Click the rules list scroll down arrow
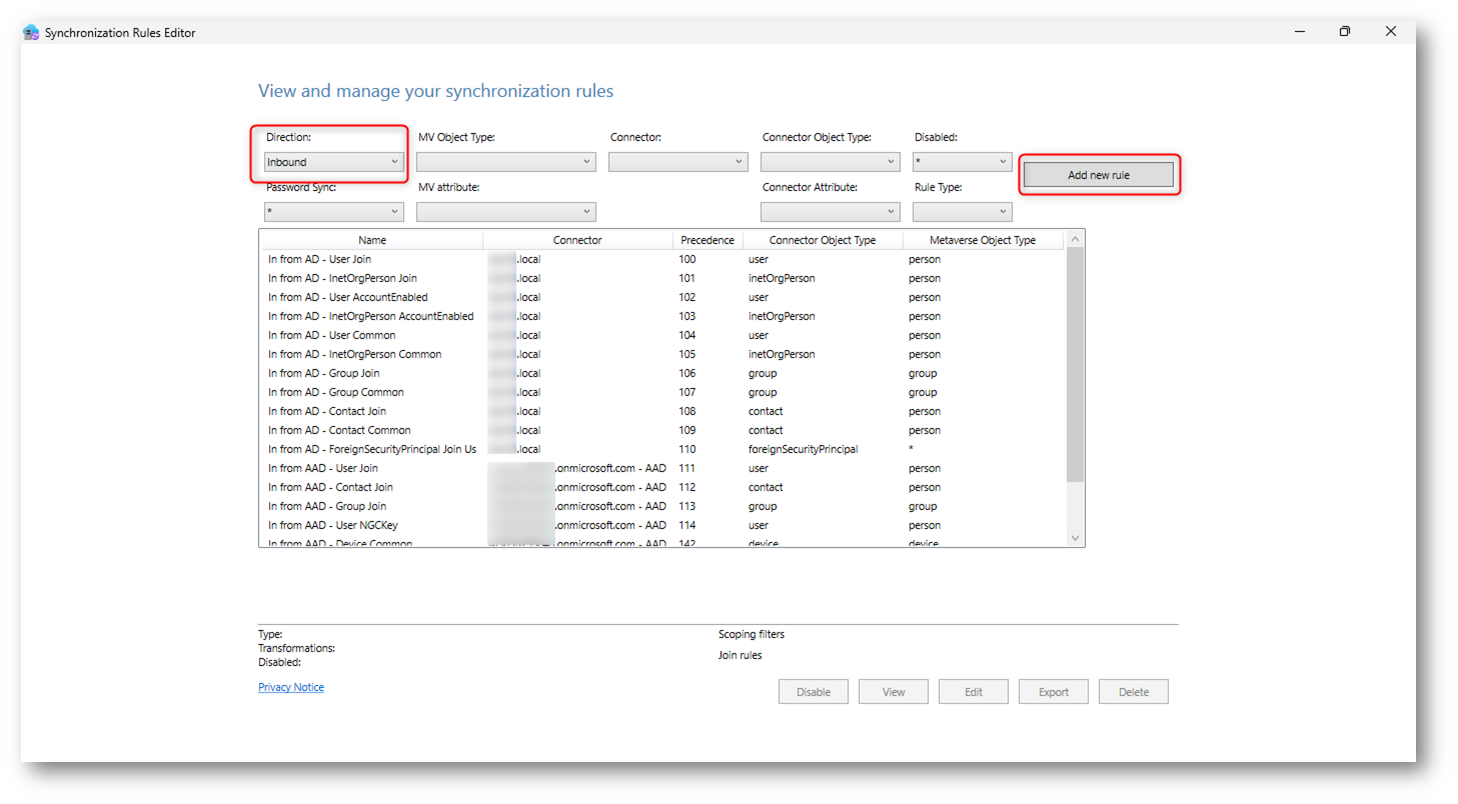The image size is (1458, 804). [1076, 538]
